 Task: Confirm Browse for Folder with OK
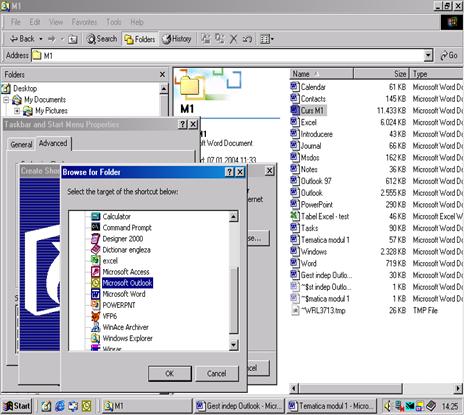coord(170,373)
